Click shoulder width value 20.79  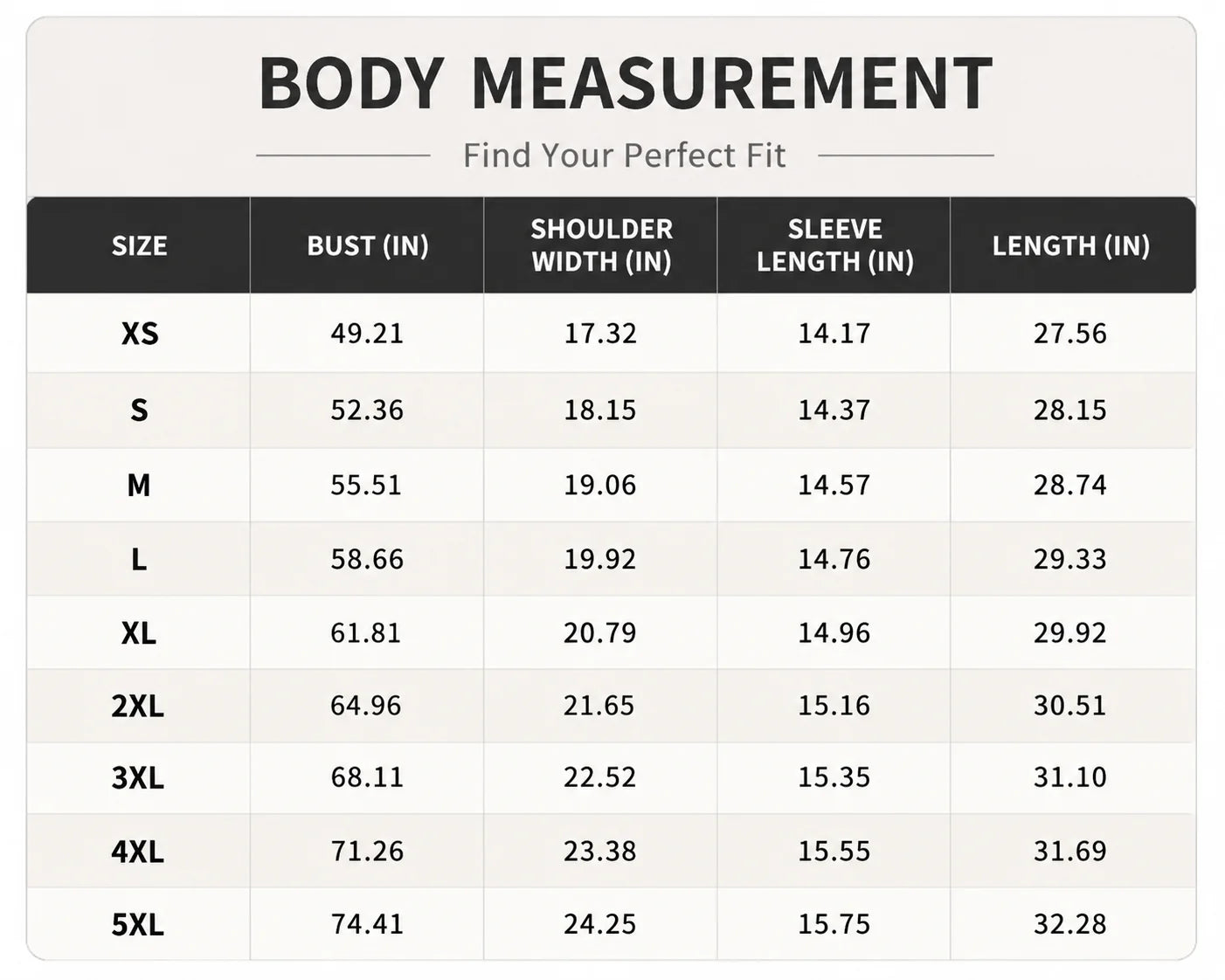coord(600,632)
